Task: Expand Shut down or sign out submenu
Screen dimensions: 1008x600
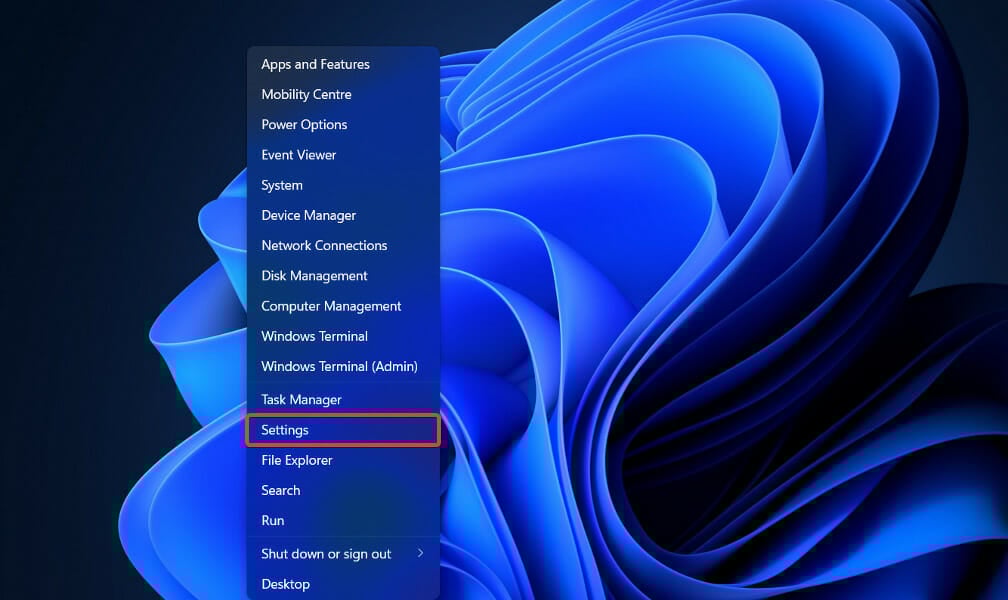Action: point(343,554)
